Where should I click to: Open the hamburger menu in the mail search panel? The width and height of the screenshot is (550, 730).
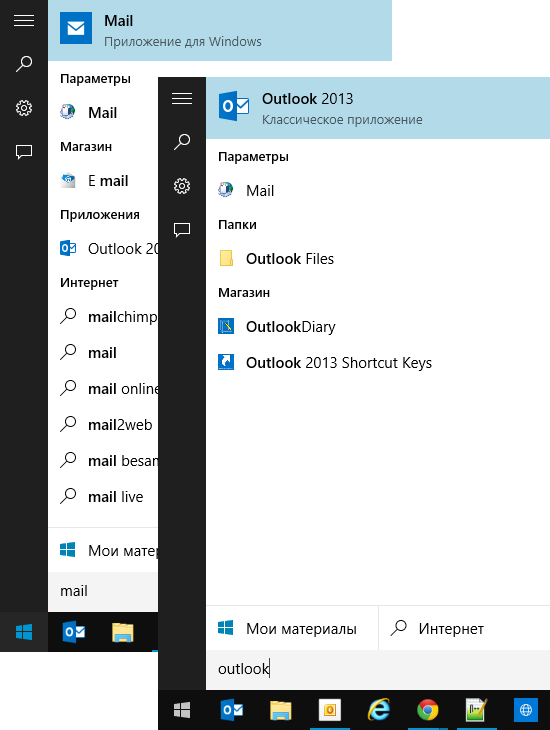tap(24, 21)
